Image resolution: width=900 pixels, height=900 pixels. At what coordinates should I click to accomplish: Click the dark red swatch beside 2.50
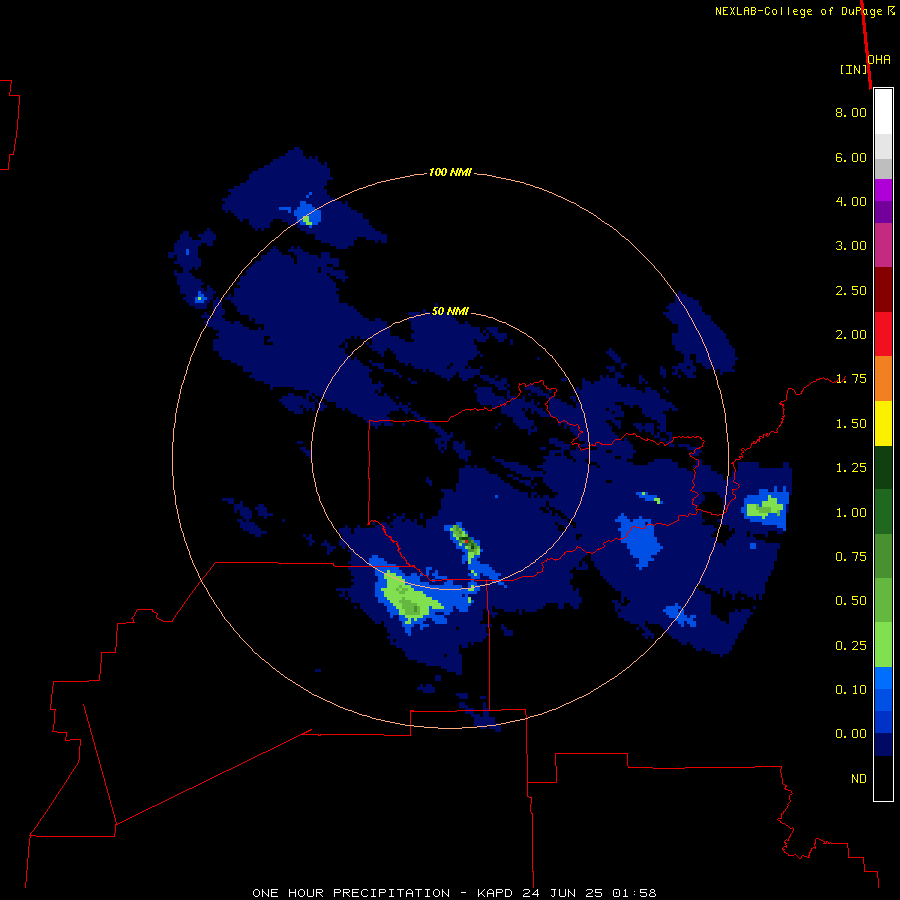pos(883,290)
